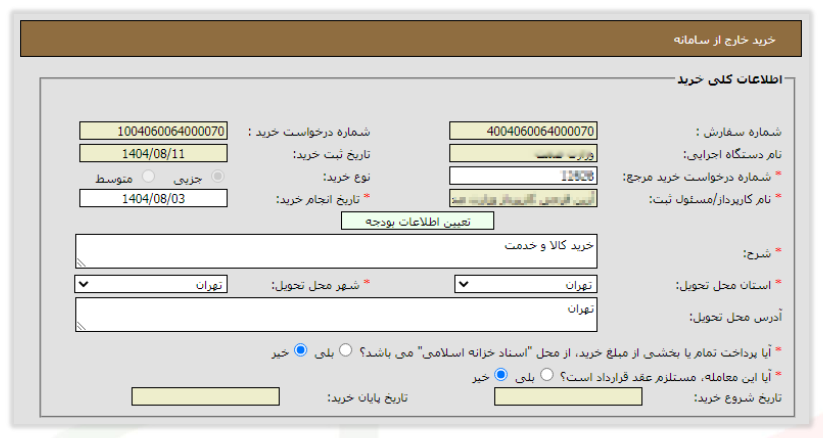Image resolution: width=823 pixels, height=438 pixels.
Task: Click the آدرس محل تحویل text area
Action: coord(336,315)
